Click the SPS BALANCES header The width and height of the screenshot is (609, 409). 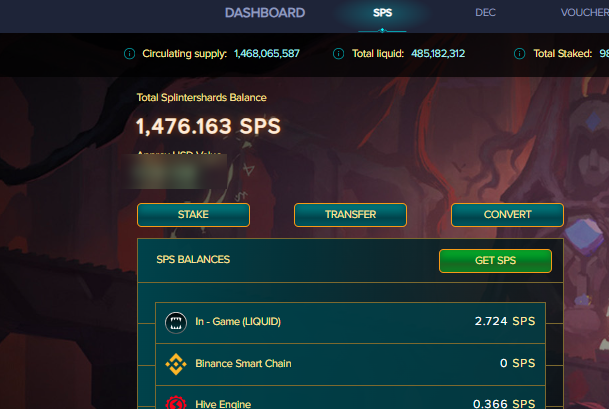coord(193,259)
